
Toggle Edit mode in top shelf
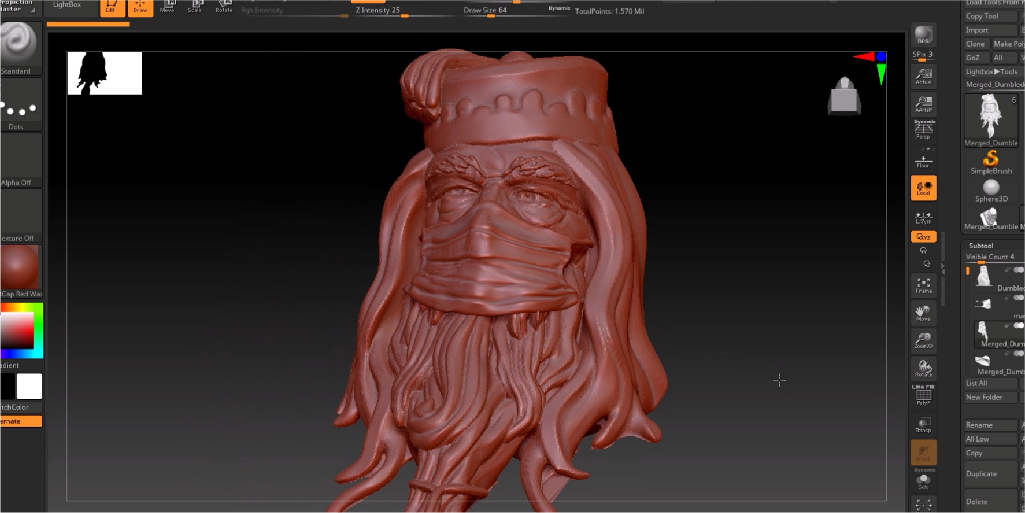click(x=112, y=8)
